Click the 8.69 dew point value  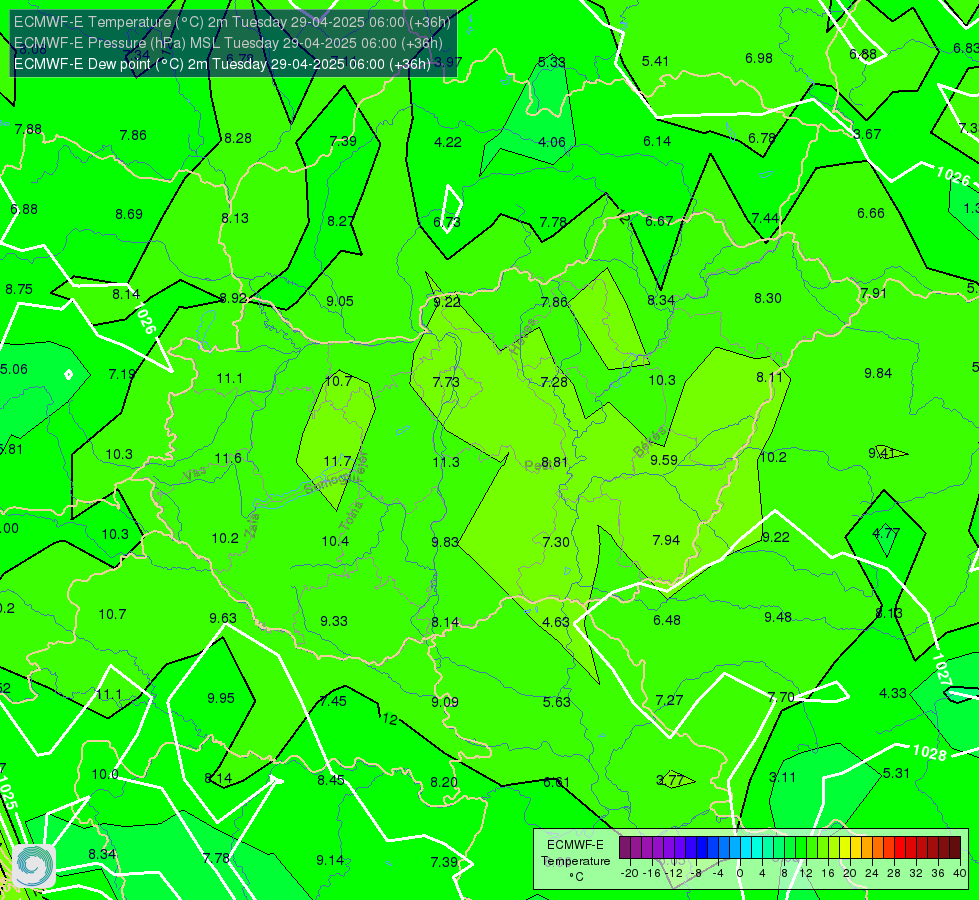click(129, 215)
